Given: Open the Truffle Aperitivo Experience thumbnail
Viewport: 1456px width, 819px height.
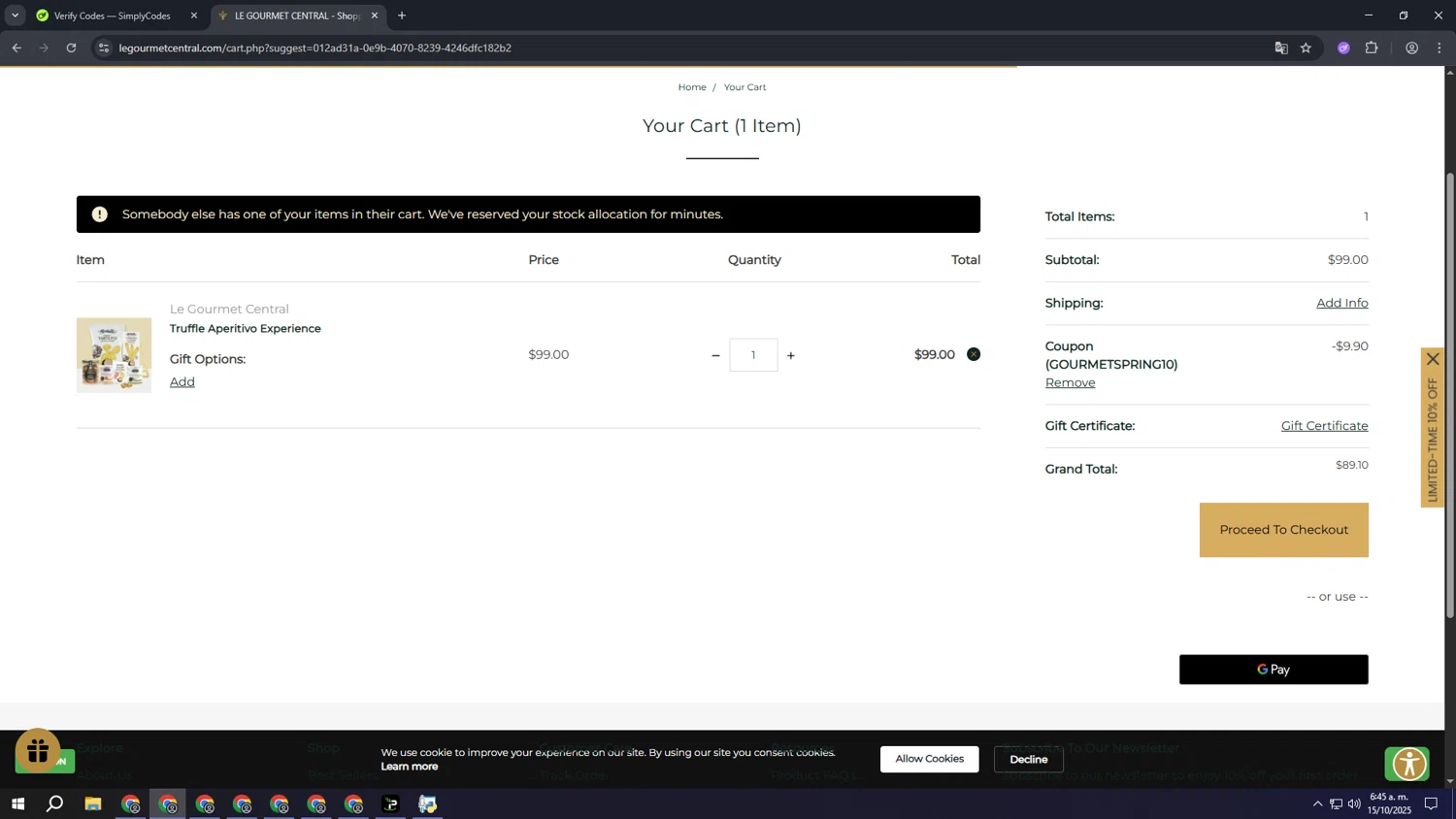Looking at the screenshot, I should 114,355.
